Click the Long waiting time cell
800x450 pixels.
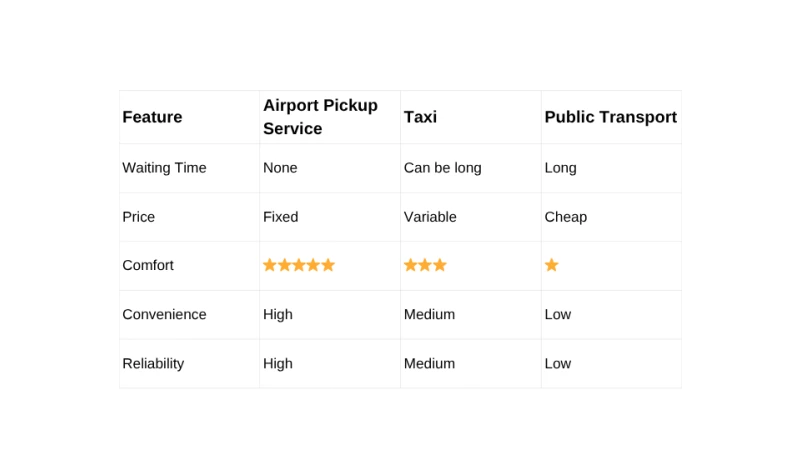point(560,168)
